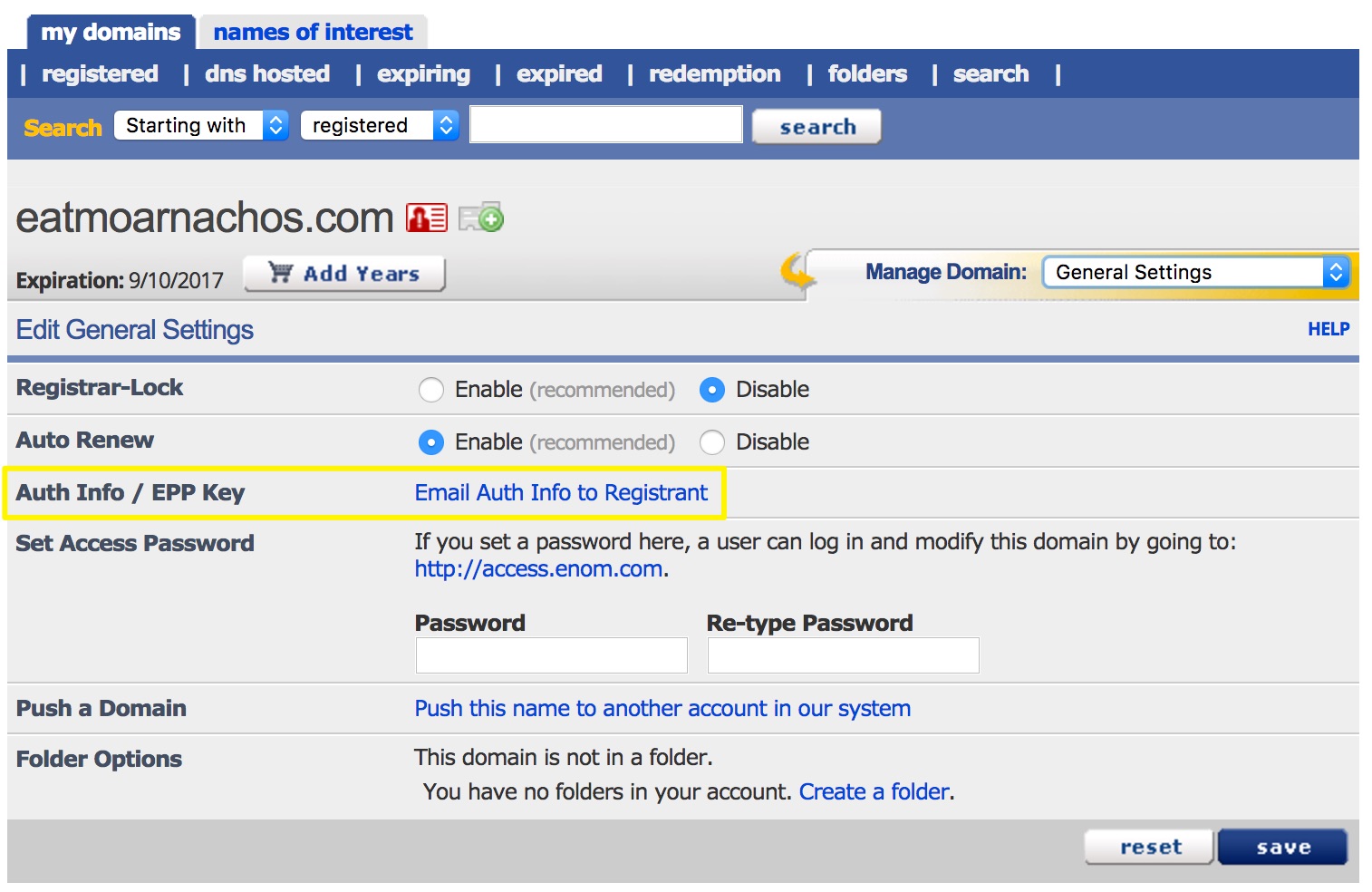This screenshot has width=1372, height=892.
Task: Open the Manage Domain General Settings dropdown
Action: click(x=1196, y=272)
